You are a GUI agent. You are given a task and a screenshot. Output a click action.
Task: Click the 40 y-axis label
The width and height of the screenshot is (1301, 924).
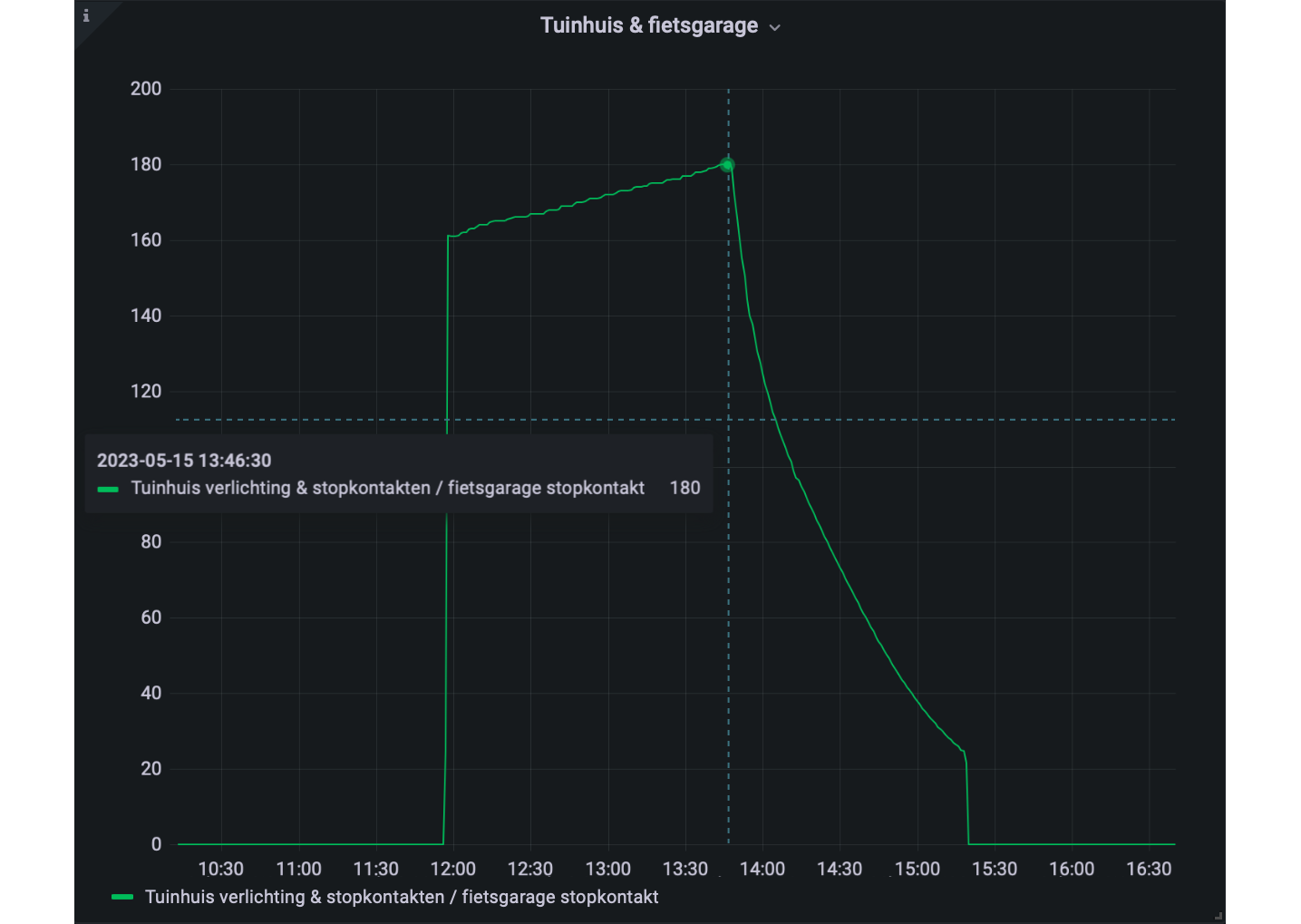(151, 693)
